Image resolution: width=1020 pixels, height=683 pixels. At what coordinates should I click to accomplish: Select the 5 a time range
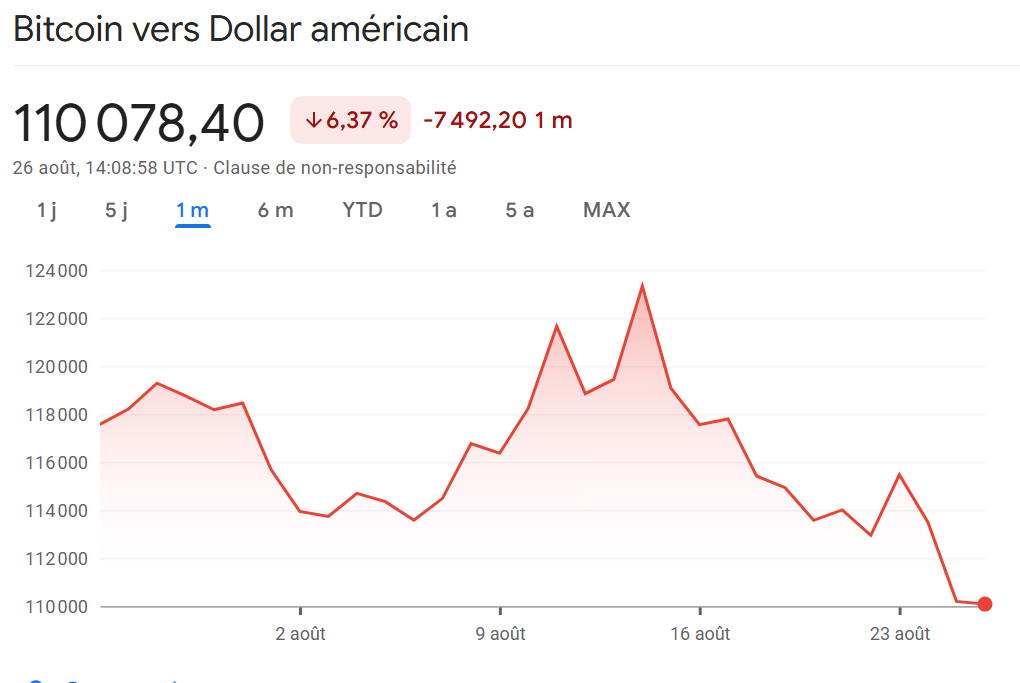click(519, 210)
